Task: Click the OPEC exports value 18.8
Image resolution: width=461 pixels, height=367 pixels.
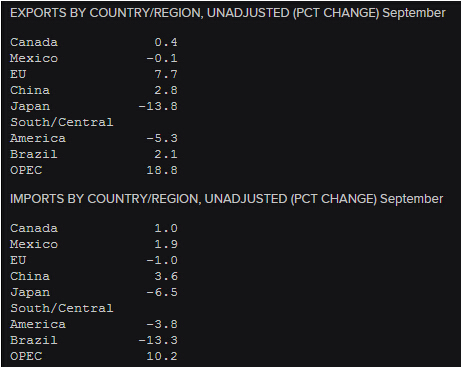Action: click(162, 170)
